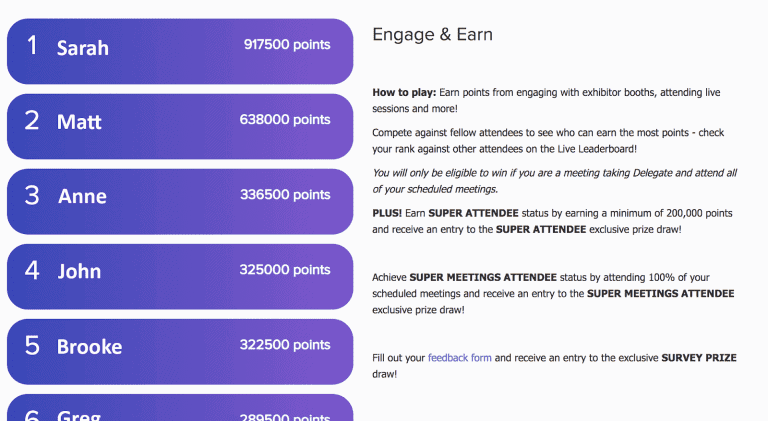The image size is (768, 421).
Task: Select Matt's second place leaderboard card
Action: tap(180, 125)
